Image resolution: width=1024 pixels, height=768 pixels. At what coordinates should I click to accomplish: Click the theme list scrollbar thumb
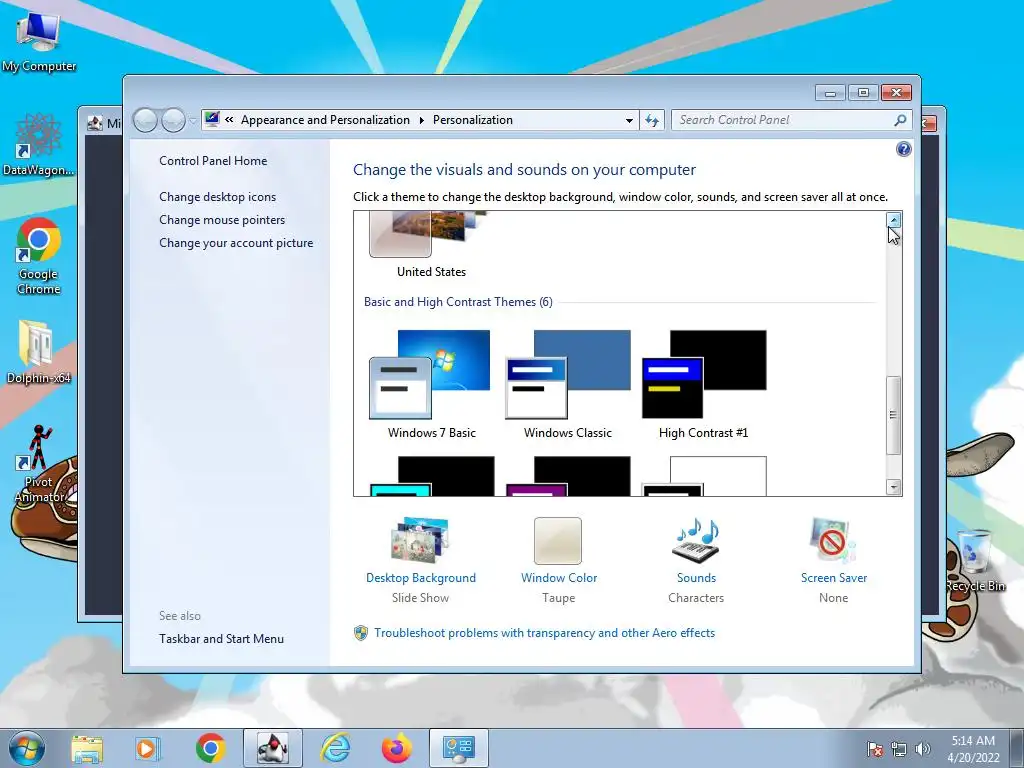(x=893, y=415)
